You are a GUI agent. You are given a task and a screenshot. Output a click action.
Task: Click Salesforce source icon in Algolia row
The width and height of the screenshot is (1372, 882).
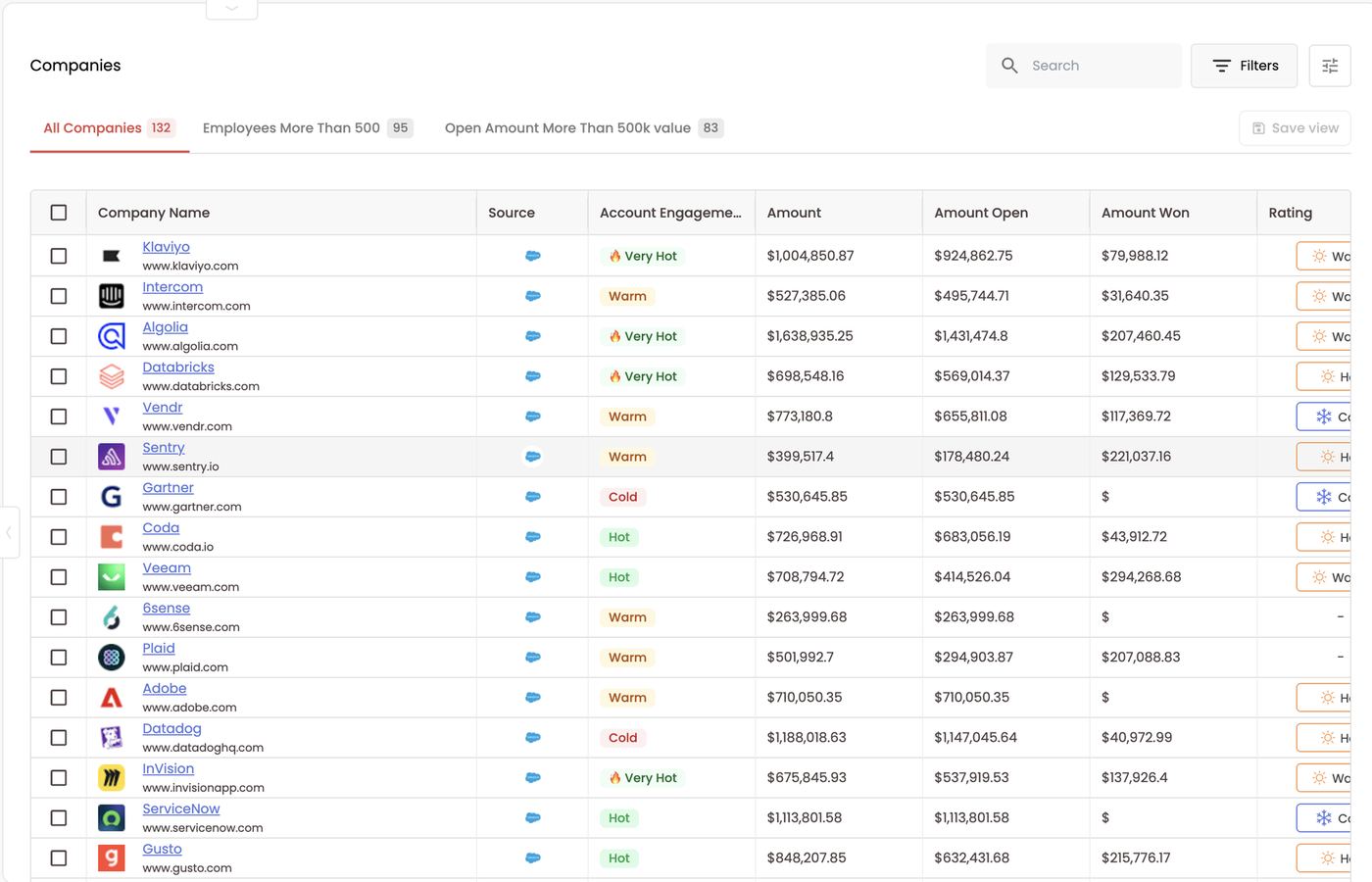tap(533, 336)
